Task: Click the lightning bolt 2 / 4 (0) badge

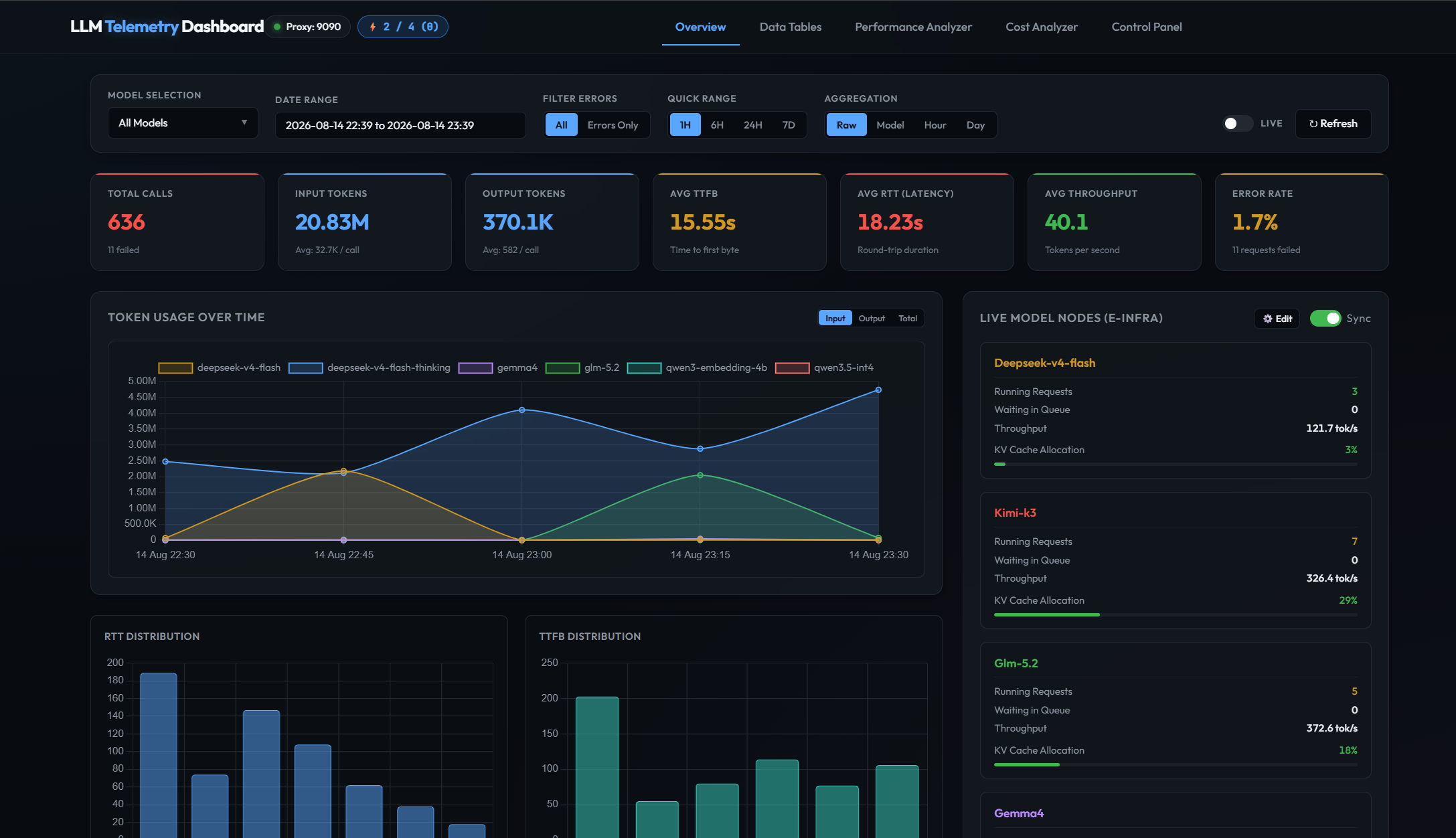Action: point(402,27)
